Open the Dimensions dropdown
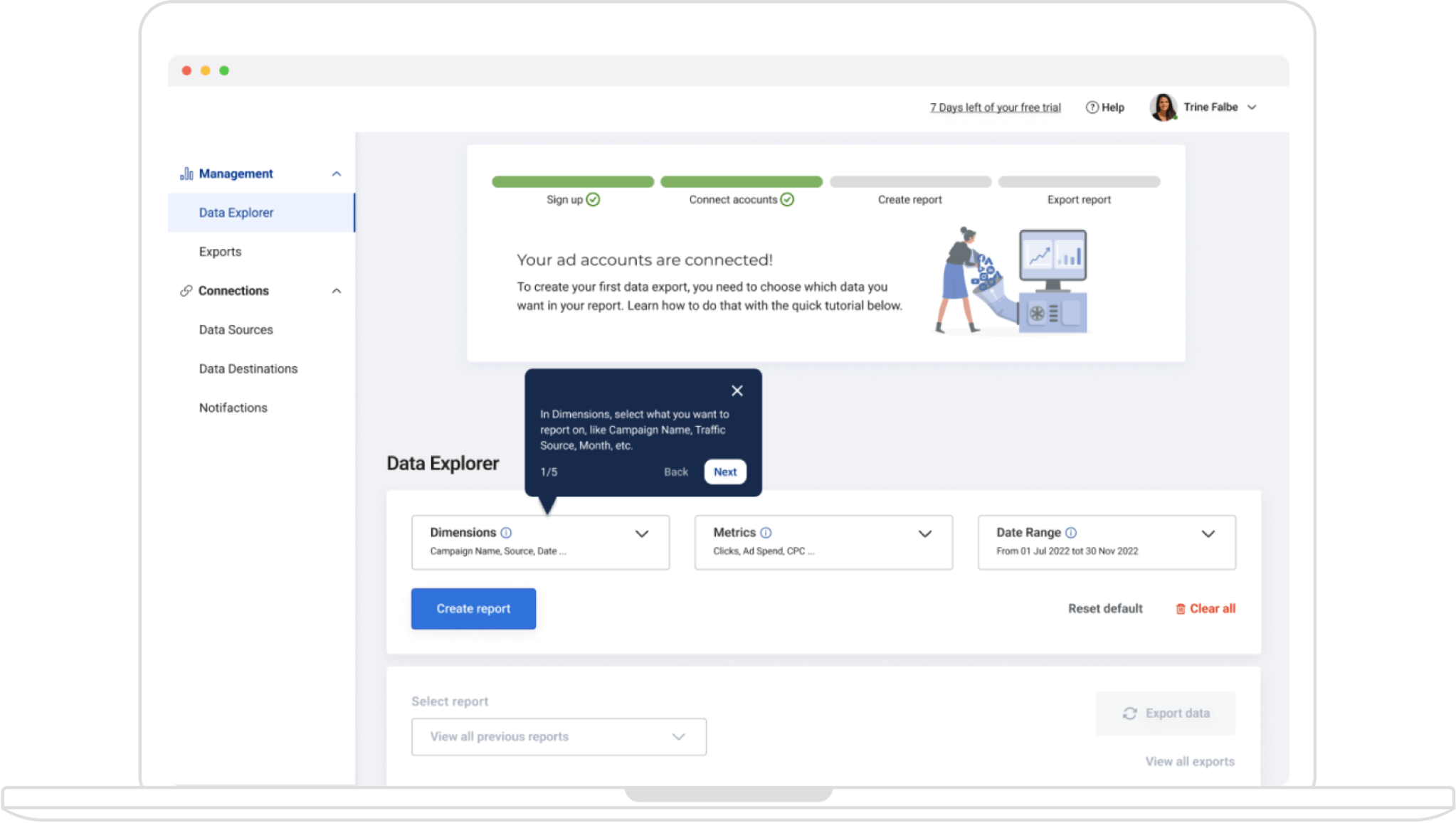1456x823 pixels. point(641,534)
